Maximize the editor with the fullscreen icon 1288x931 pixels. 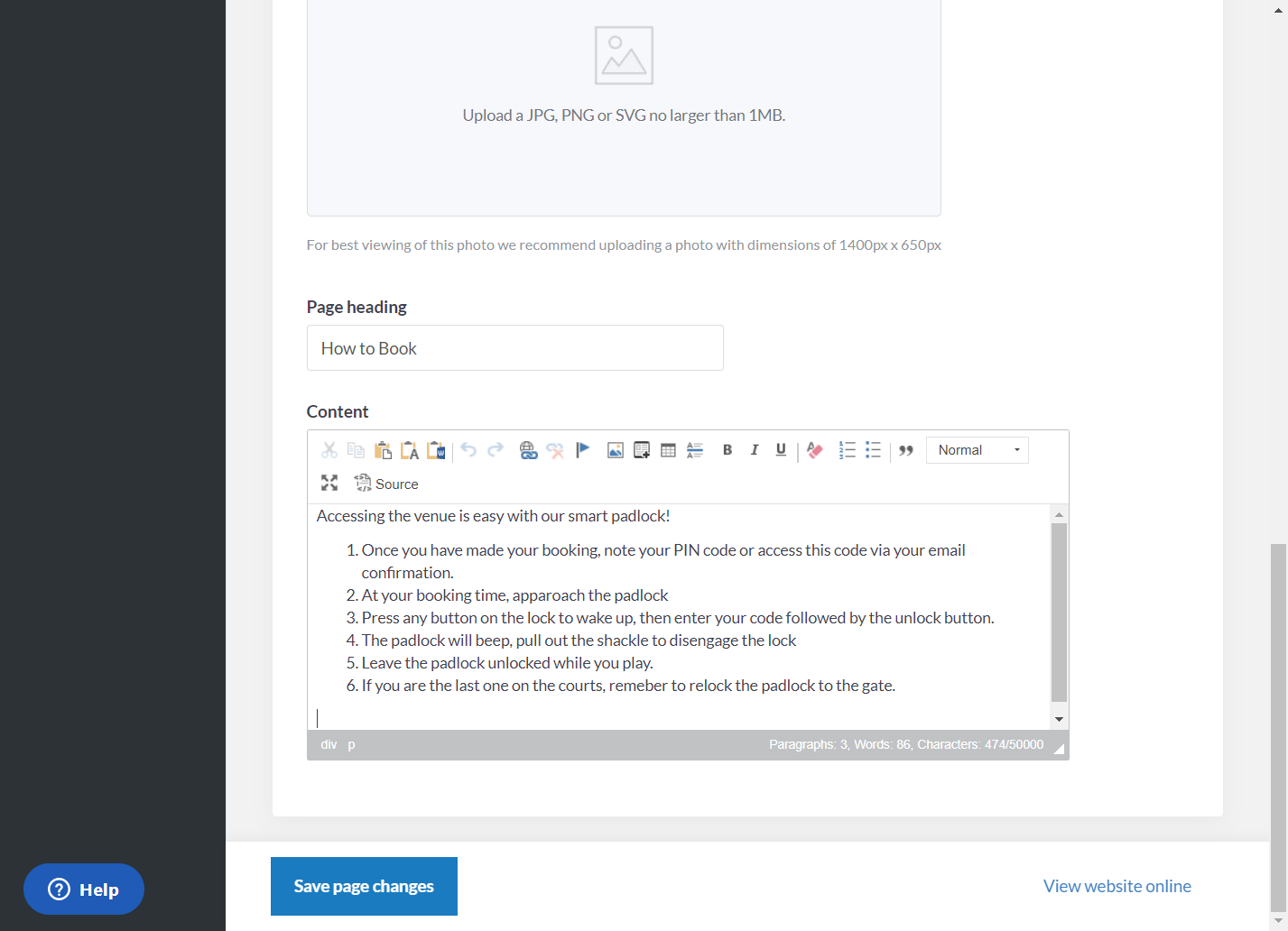click(329, 484)
